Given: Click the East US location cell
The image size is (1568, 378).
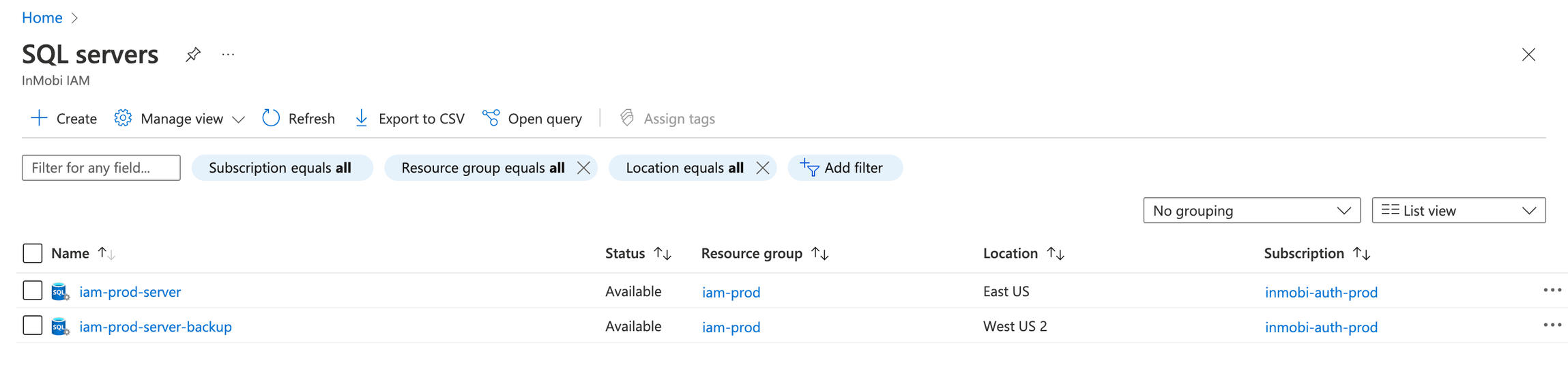Looking at the screenshot, I should click(1006, 291).
